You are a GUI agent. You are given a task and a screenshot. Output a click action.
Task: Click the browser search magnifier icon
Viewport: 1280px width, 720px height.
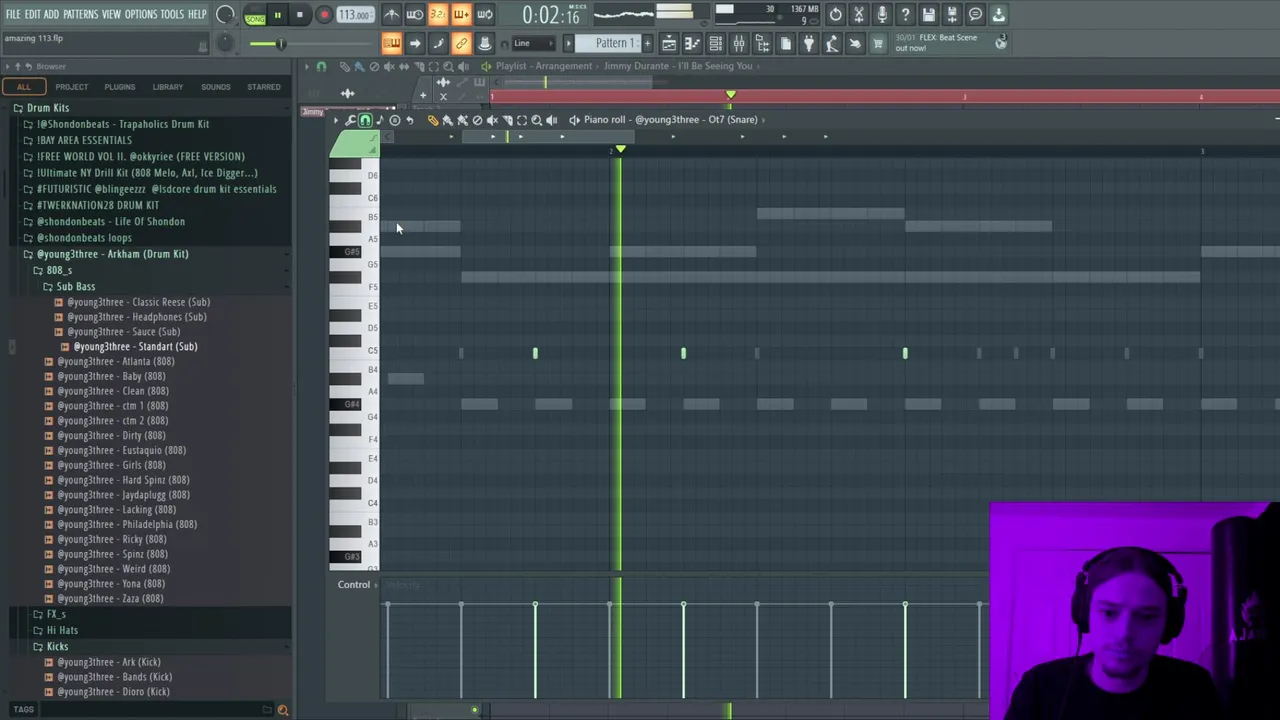282,710
